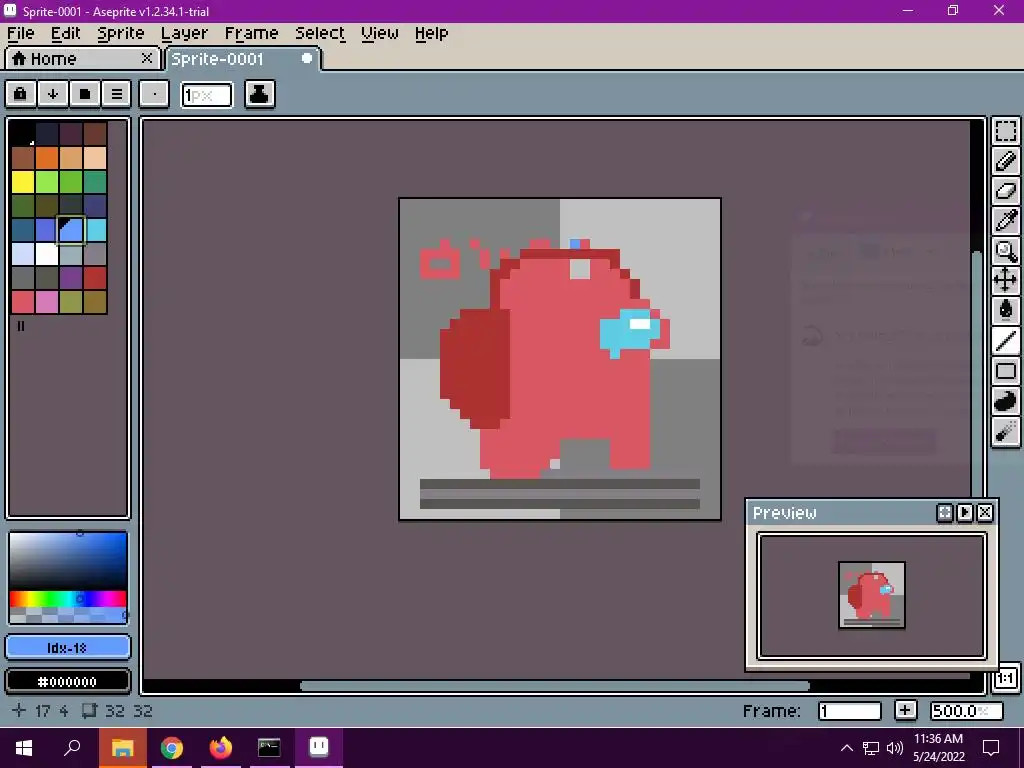
Task: Select the Eyedropper tool
Action: point(1006,221)
